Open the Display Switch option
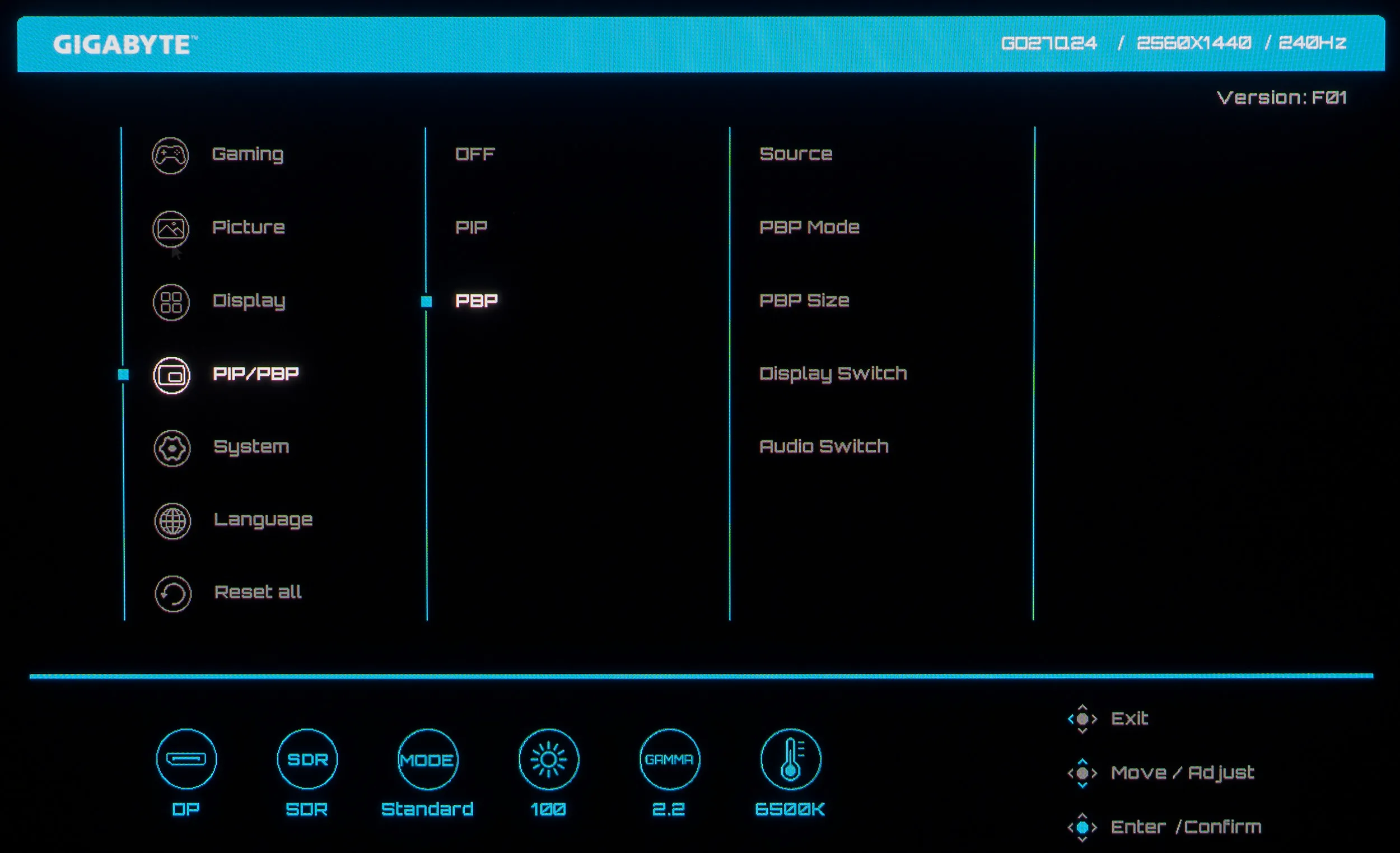The height and width of the screenshot is (853, 1400). click(x=833, y=374)
